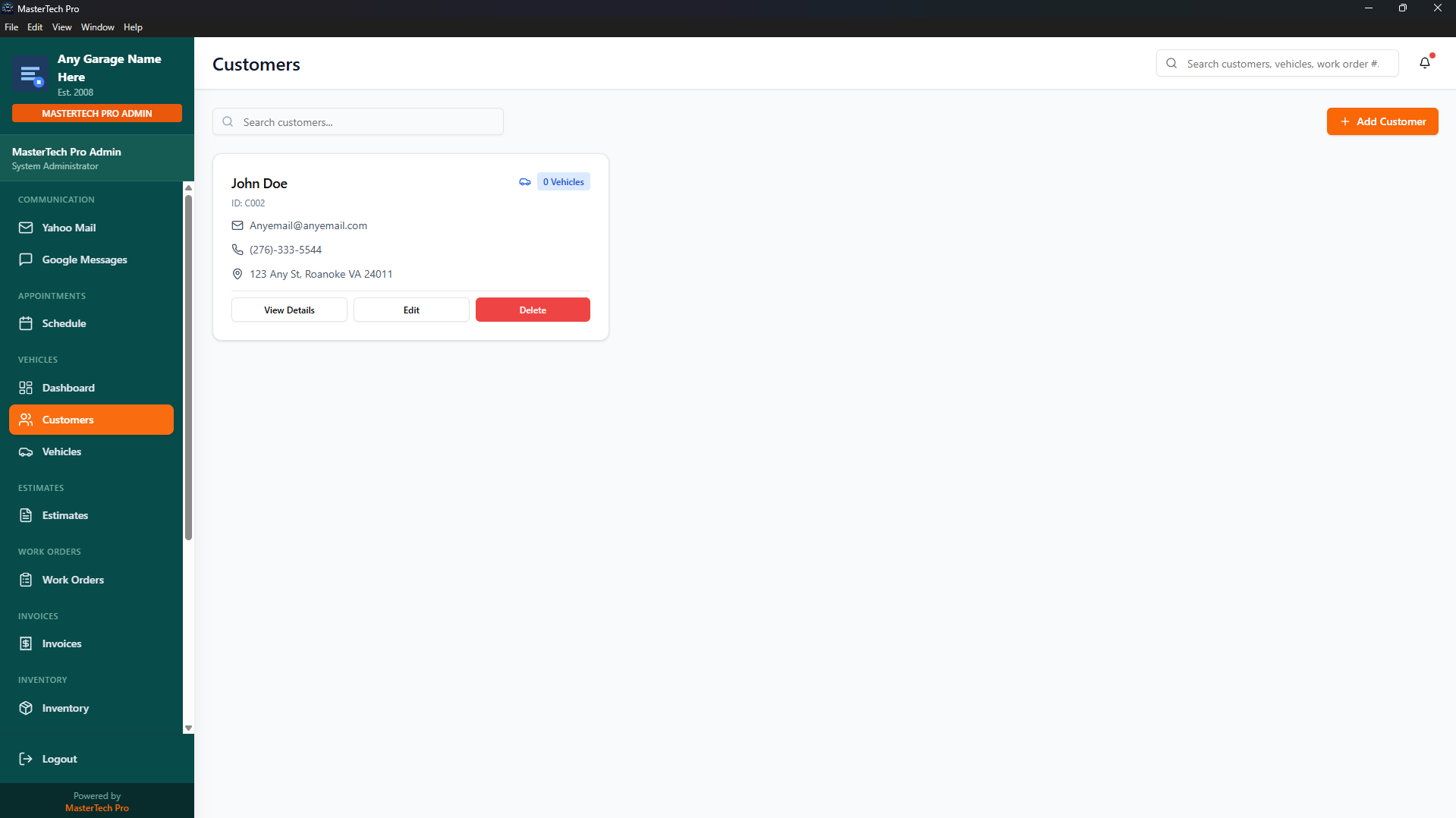This screenshot has height=818, width=1456.
Task: Open the Schedule under Appointments
Action: 64,323
